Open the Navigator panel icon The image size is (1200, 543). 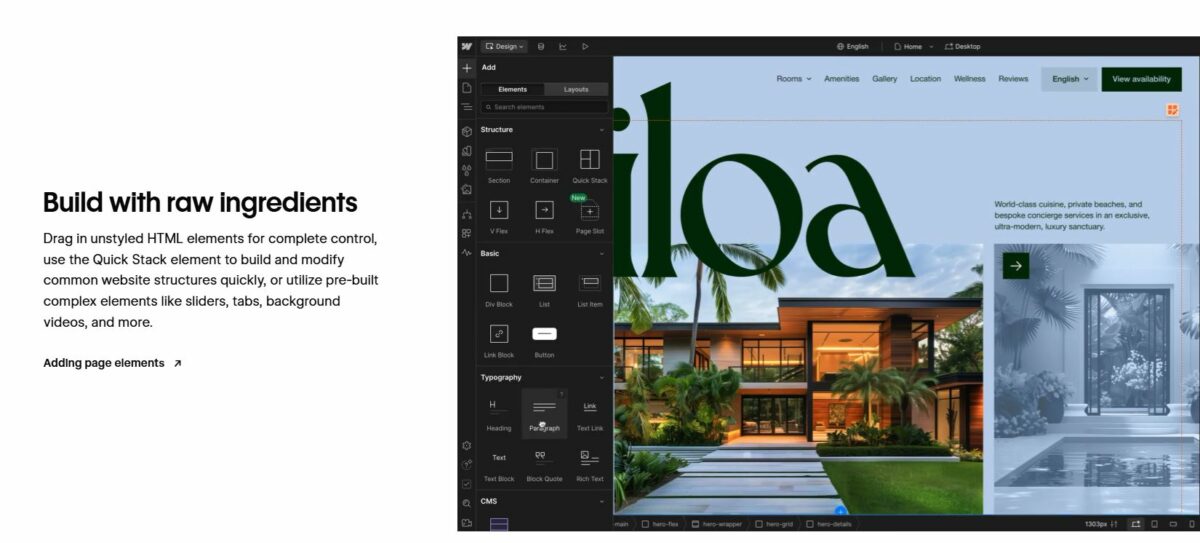(x=467, y=107)
